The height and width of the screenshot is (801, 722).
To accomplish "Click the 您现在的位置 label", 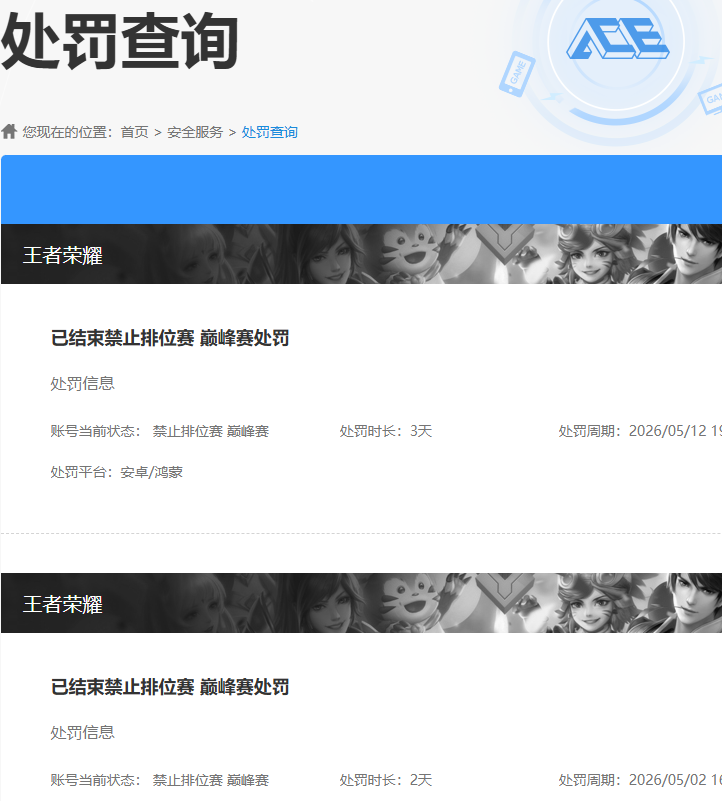I will pos(67,132).
